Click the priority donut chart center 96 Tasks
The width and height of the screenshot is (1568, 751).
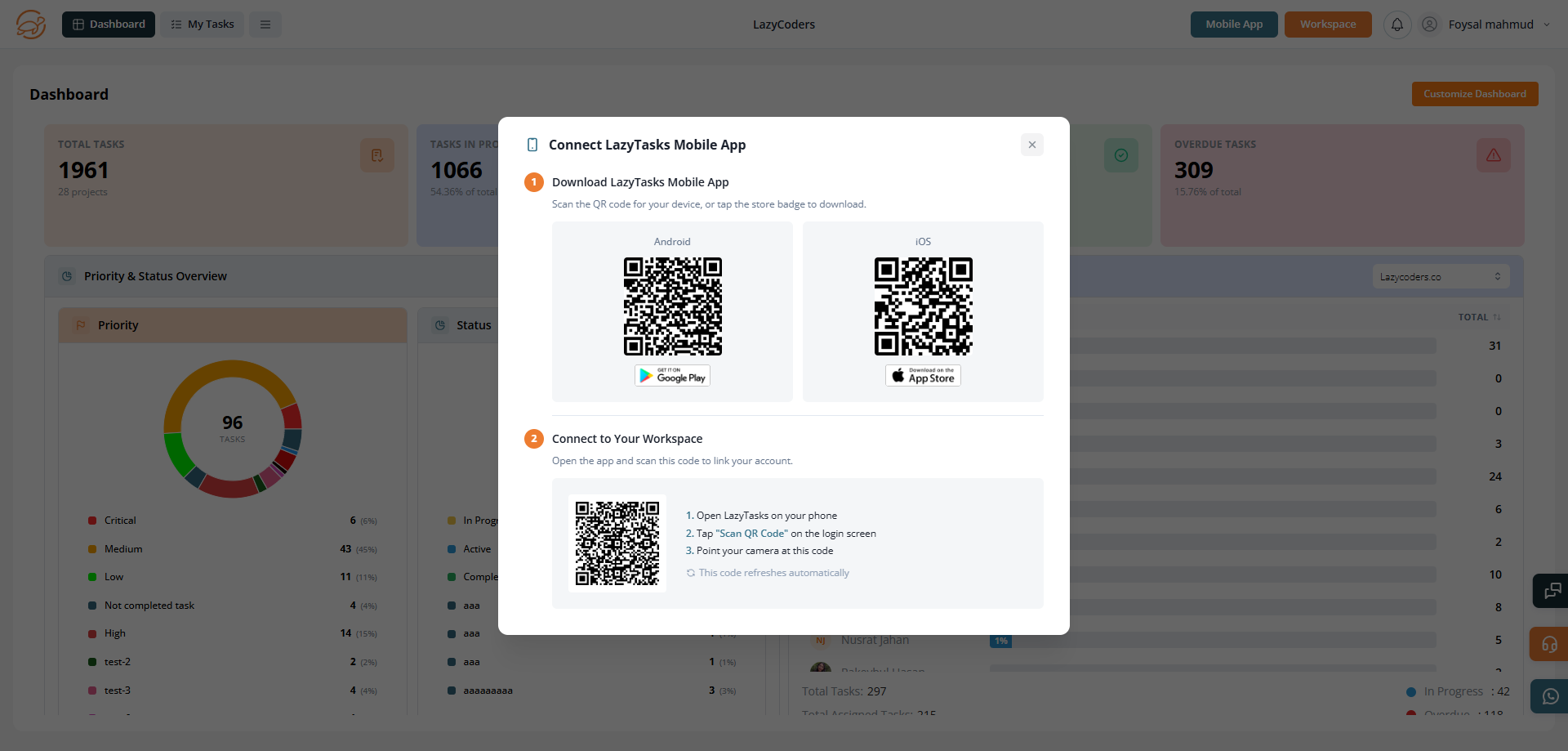pos(233,428)
